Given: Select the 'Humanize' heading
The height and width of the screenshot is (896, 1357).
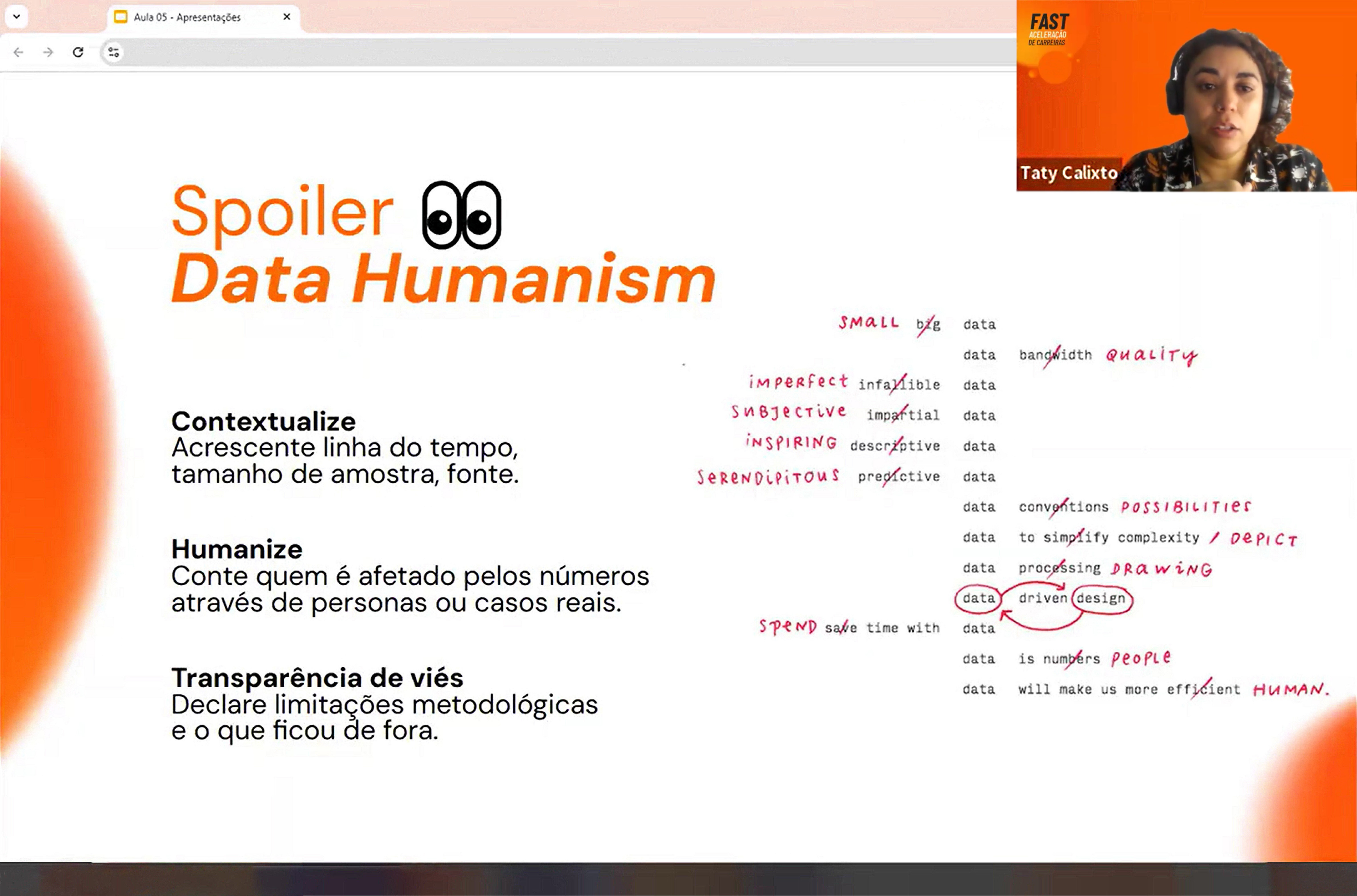Looking at the screenshot, I should 237,550.
